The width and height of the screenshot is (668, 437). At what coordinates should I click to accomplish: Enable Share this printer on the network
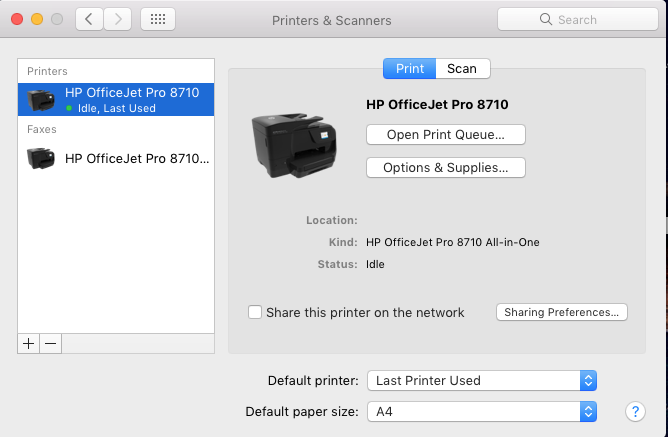255,312
